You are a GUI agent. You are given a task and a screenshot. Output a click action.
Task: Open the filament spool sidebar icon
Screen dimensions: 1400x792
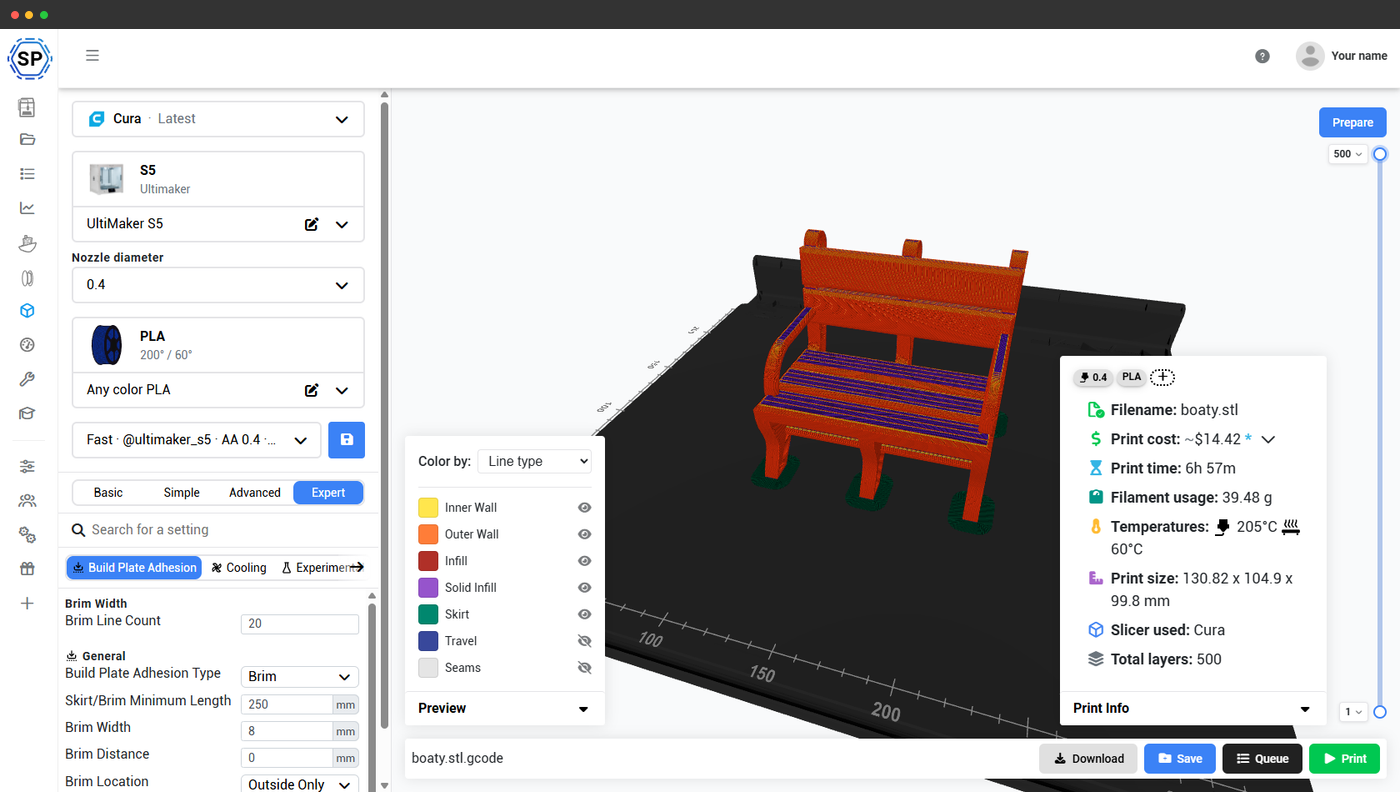point(27,277)
